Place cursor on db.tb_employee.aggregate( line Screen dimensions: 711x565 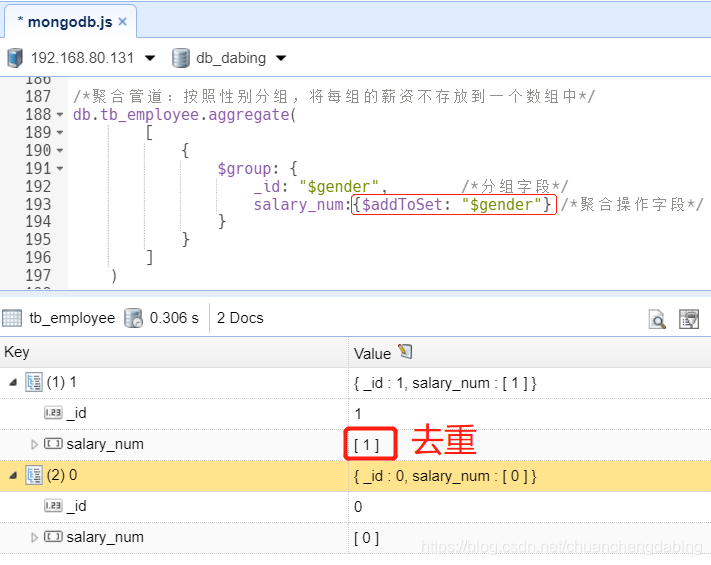(185, 115)
